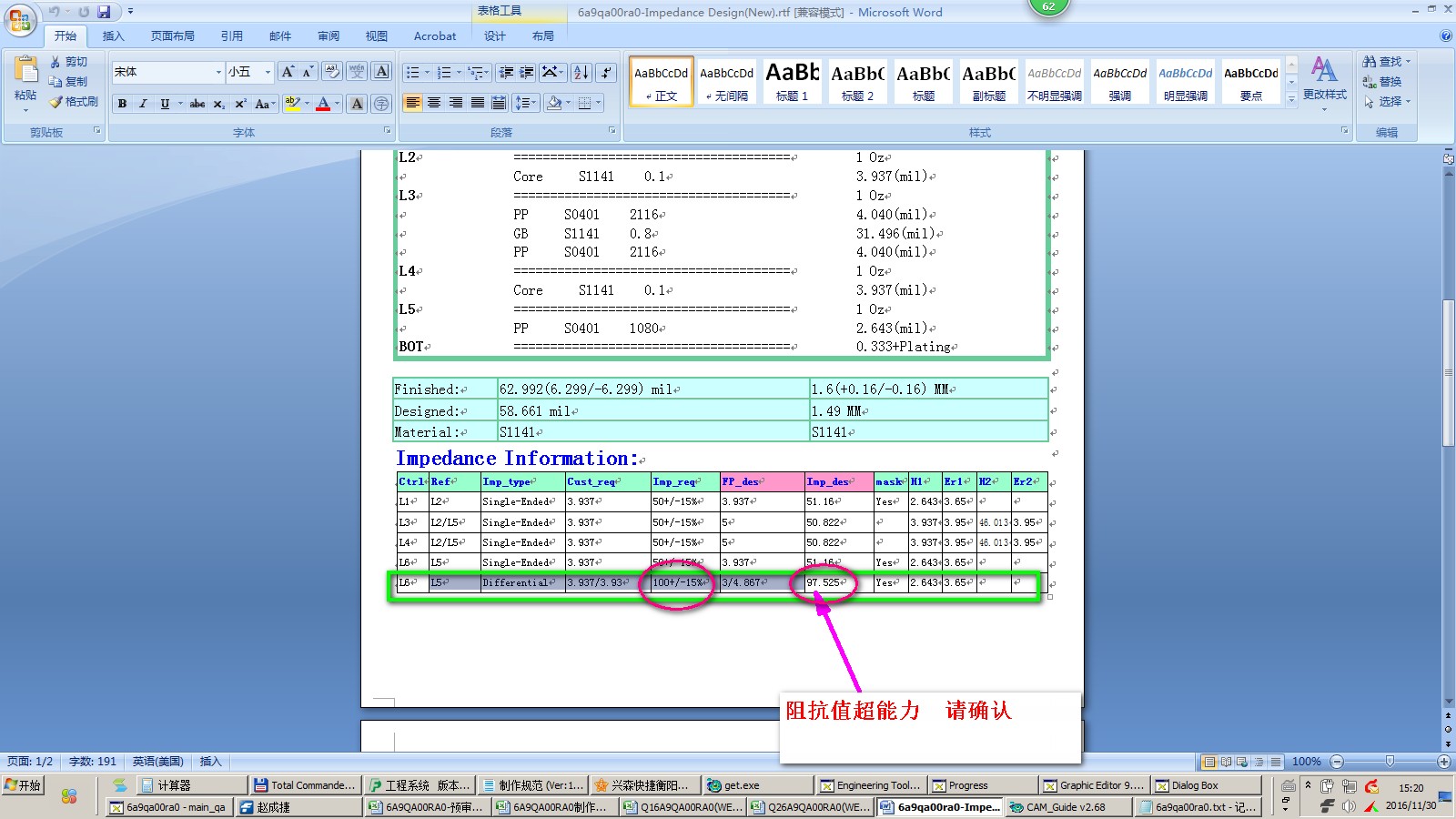Image resolution: width=1456 pixels, height=819 pixels.
Task: Open the 审阅 (Review) ribbon tab
Action: pos(329,36)
